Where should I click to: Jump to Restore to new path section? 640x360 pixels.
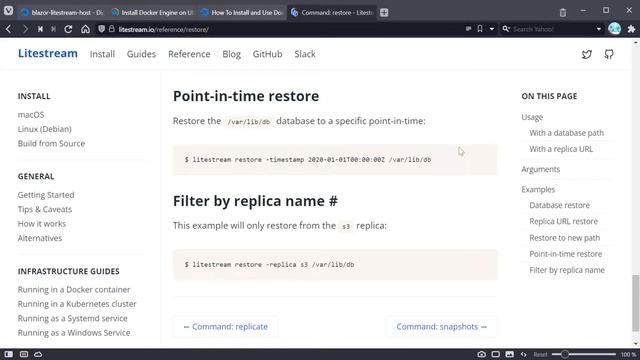click(564, 238)
